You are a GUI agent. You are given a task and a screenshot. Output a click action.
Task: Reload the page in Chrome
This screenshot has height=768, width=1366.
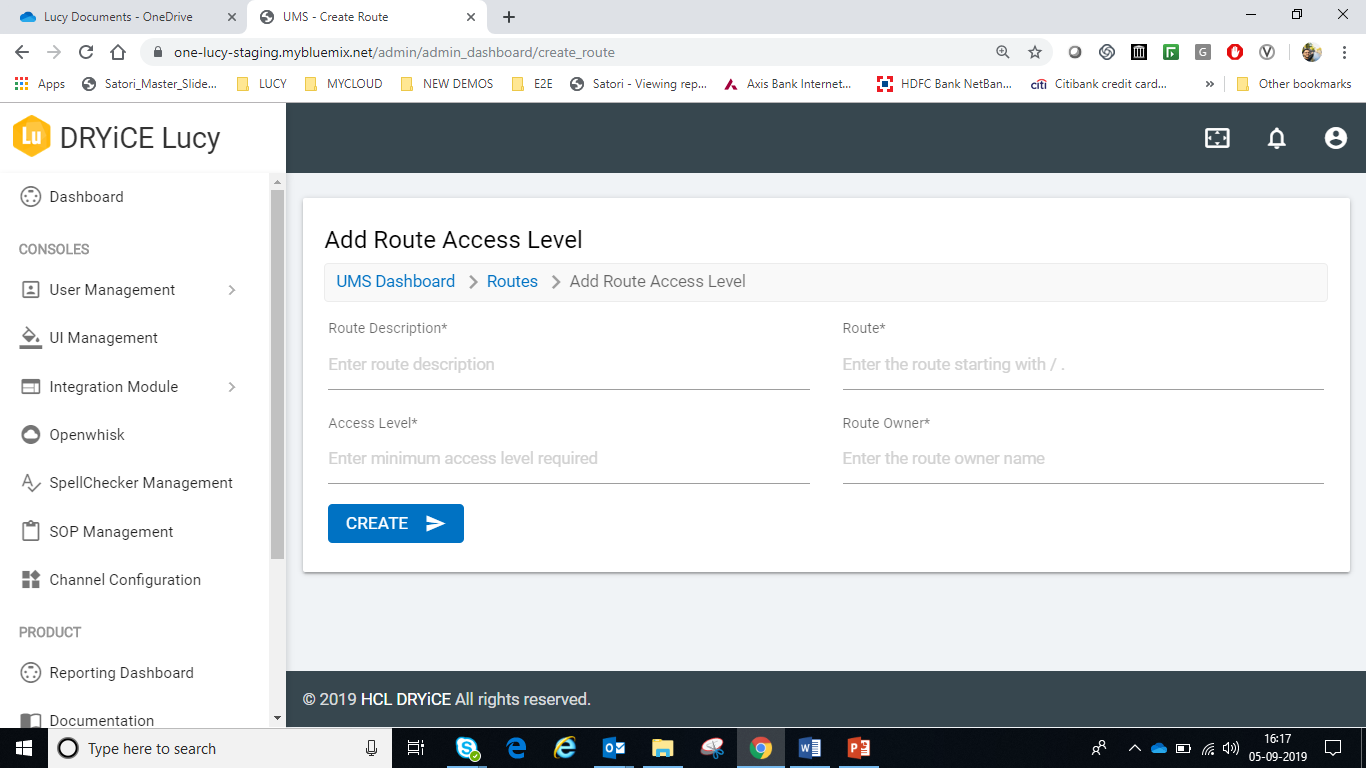point(86,52)
